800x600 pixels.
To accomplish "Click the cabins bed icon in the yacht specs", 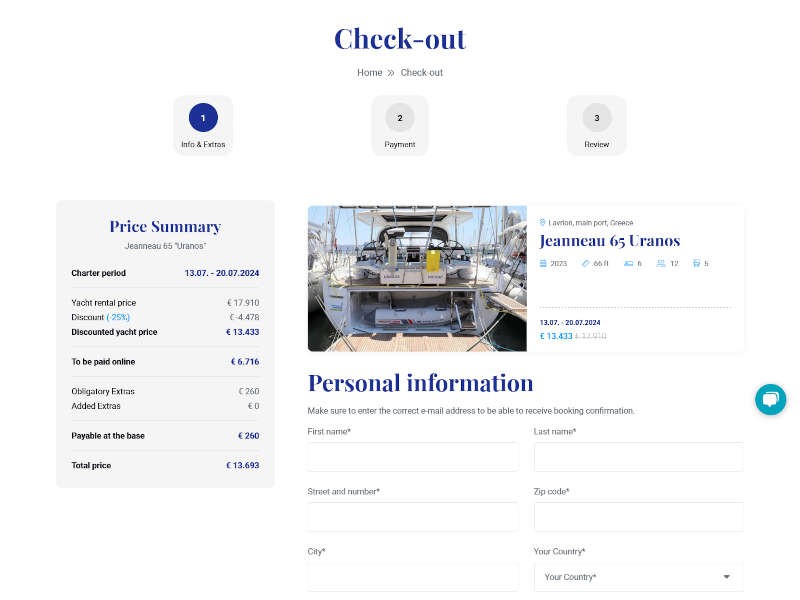I will click(629, 263).
